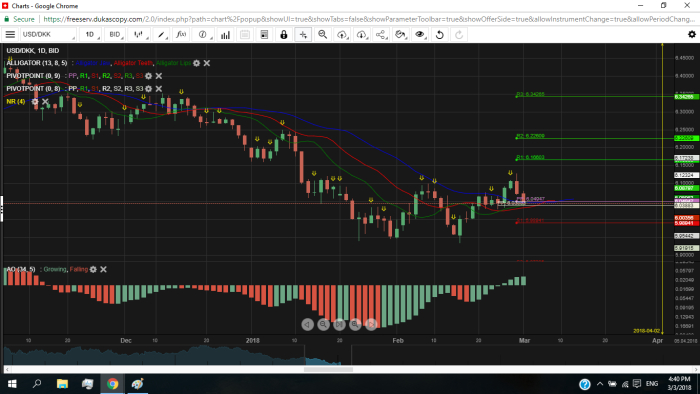
Task: Open File Explorer from the taskbar
Action: pos(62,384)
